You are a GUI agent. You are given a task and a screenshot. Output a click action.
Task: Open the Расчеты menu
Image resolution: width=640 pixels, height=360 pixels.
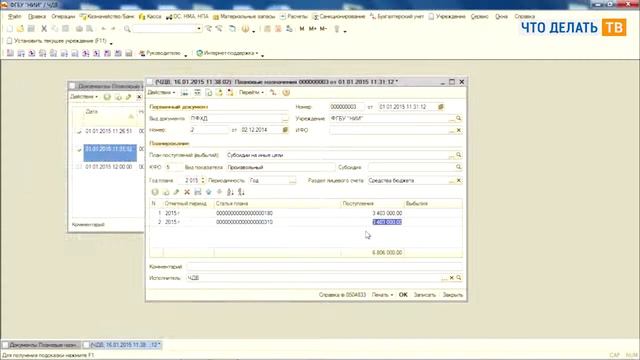(293, 16)
